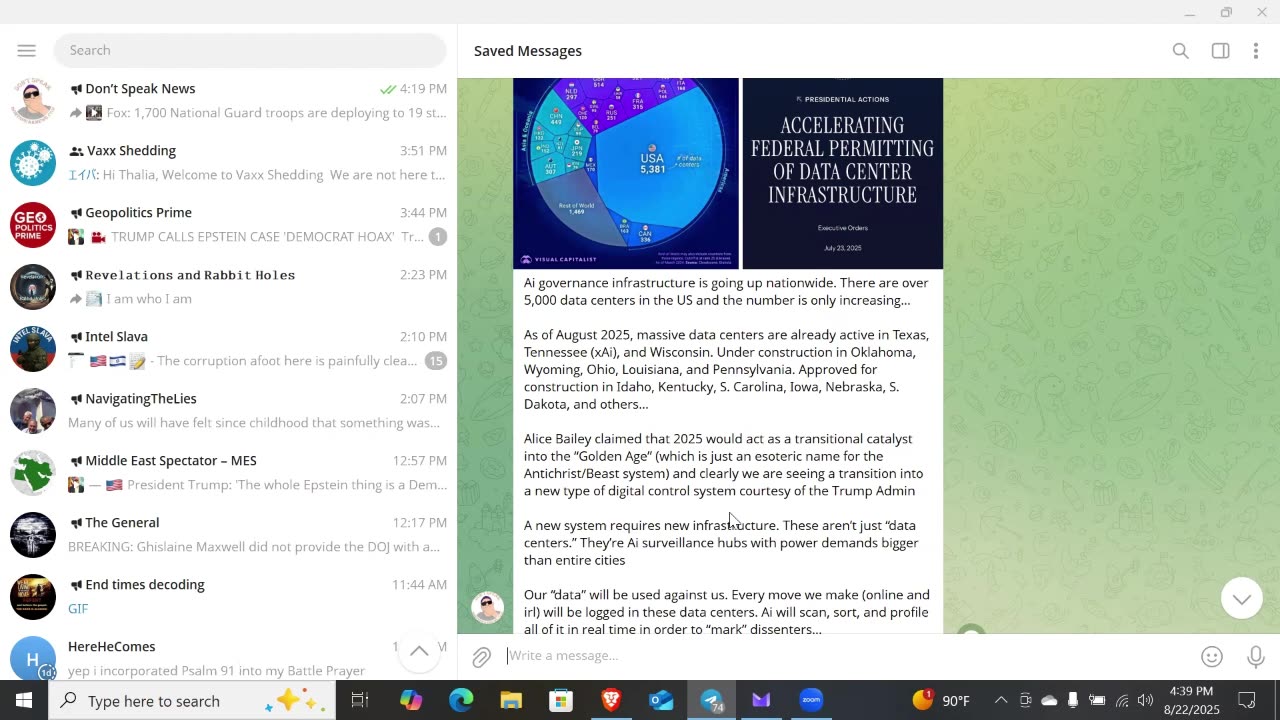Click Middle East Spectator avatar
The width and height of the screenshot is (1280, 720).
click(x=33, y=473)
